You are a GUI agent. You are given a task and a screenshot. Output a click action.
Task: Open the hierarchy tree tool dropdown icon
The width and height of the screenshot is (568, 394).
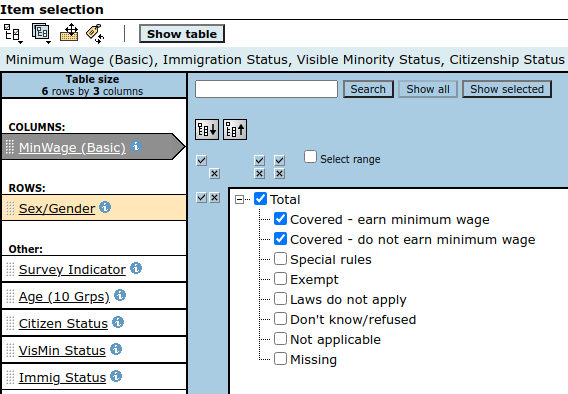13,34
